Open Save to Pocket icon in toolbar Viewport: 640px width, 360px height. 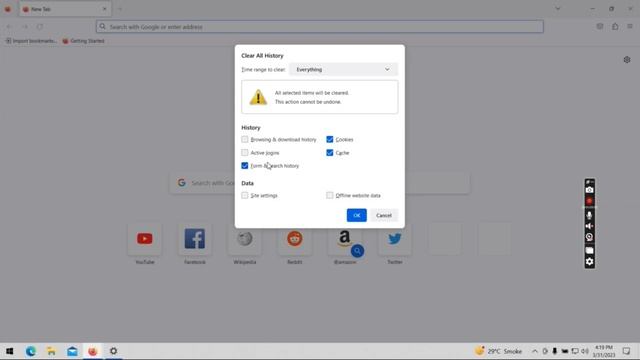pyautogui.click(x=600, y=27)
